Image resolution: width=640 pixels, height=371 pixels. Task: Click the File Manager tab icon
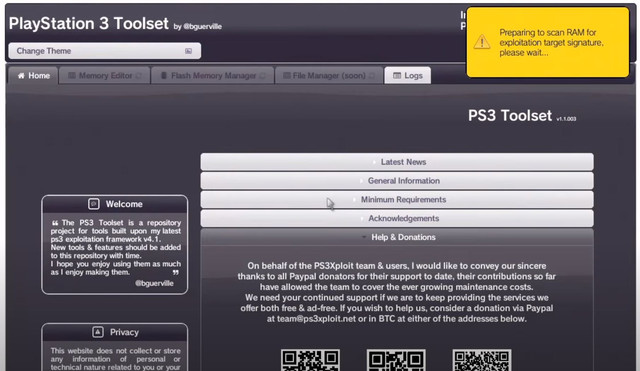287,76
